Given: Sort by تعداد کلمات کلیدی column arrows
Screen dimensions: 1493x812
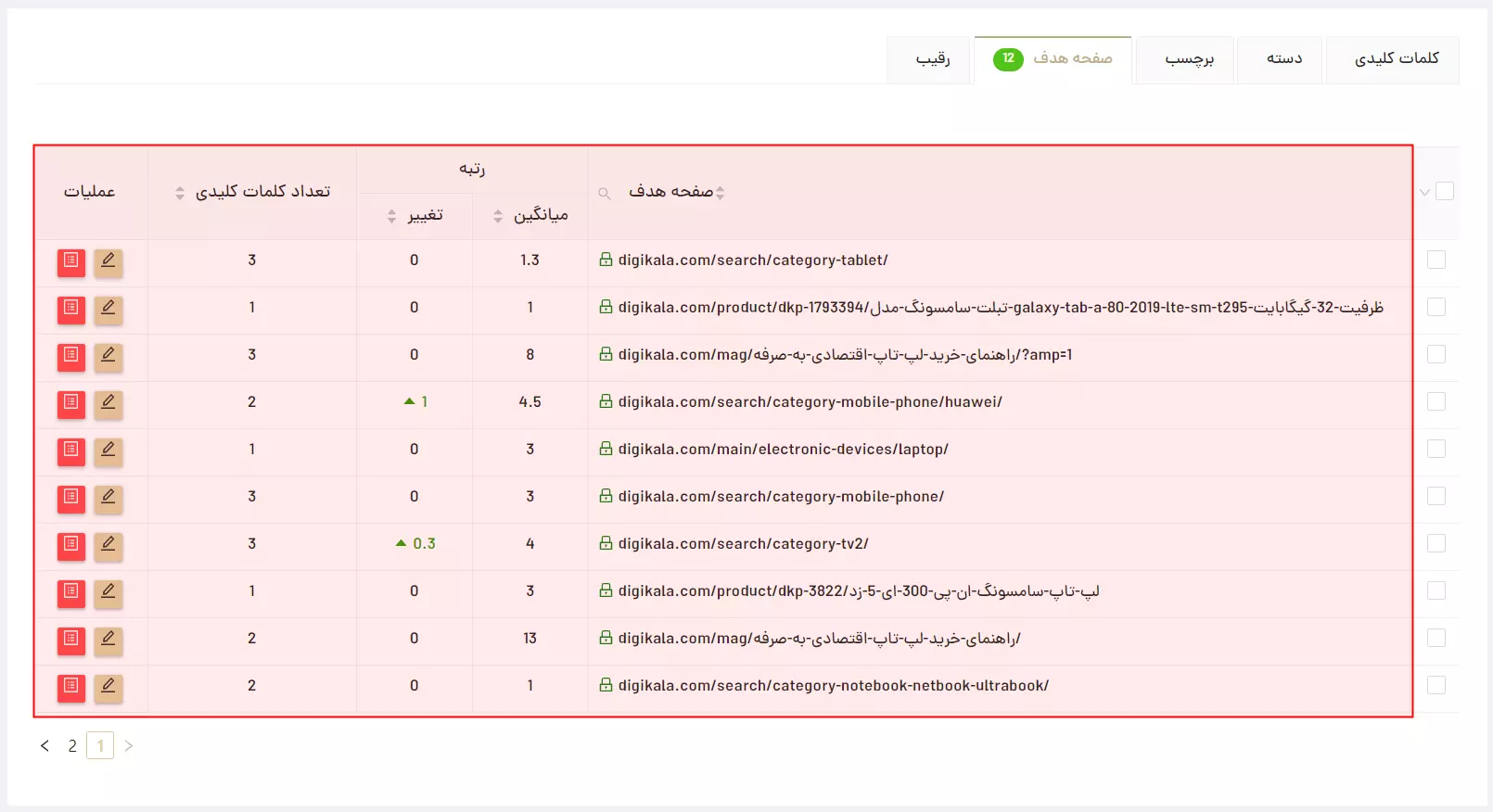Looking at the screenshot, I should 180,193.
